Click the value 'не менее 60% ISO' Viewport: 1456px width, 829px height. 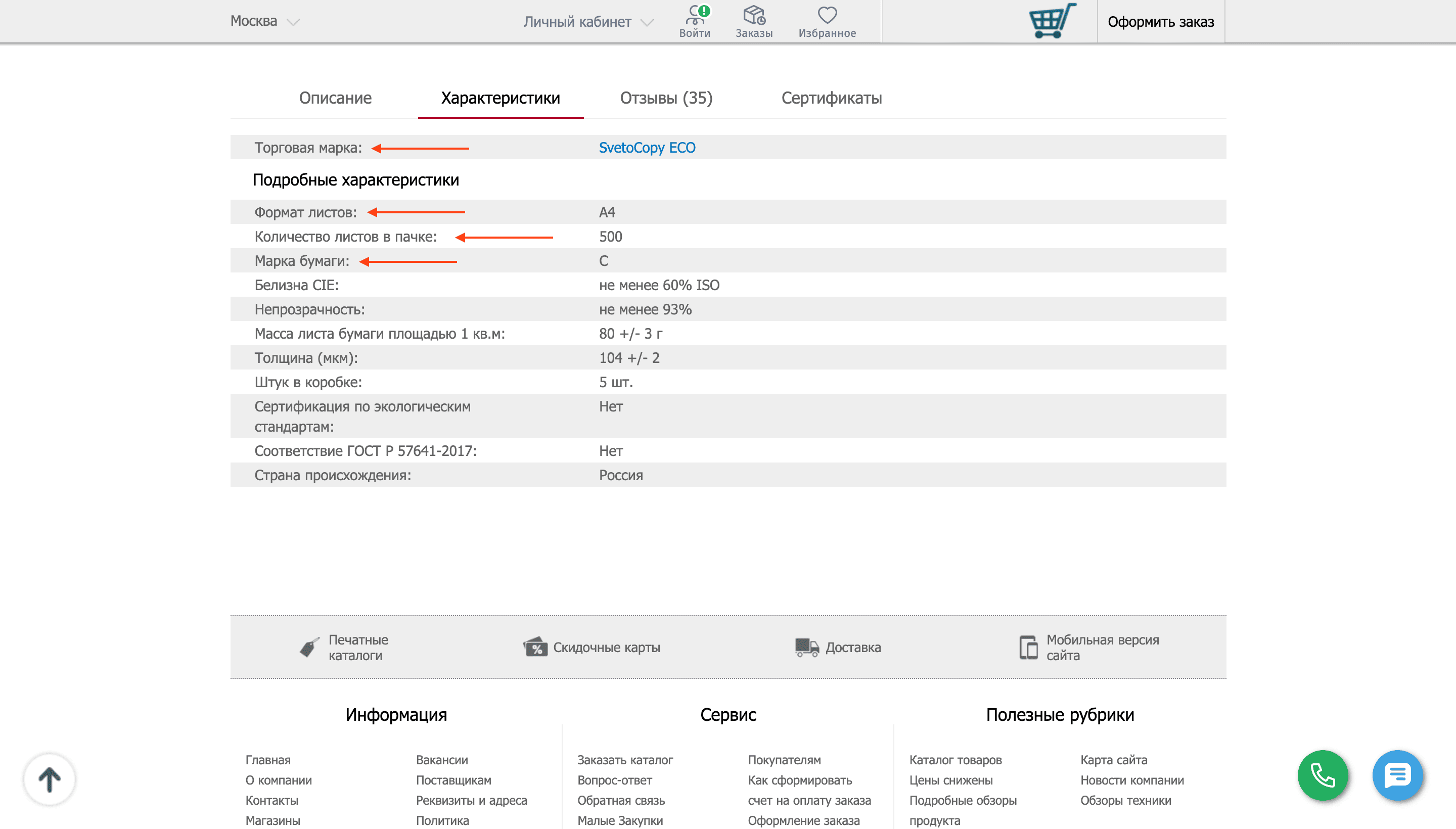[x=659, y=285]
